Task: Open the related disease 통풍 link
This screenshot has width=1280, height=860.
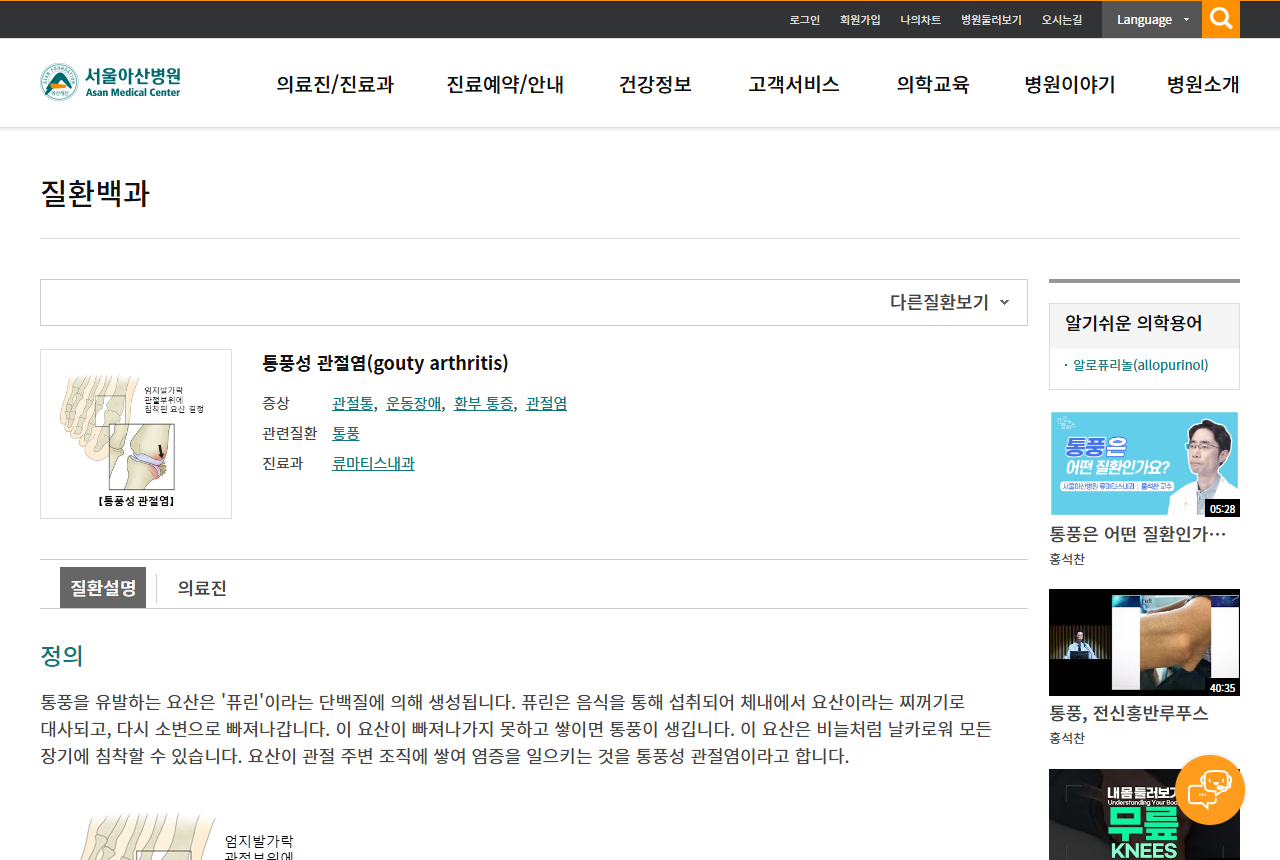Action: [346, 433]
